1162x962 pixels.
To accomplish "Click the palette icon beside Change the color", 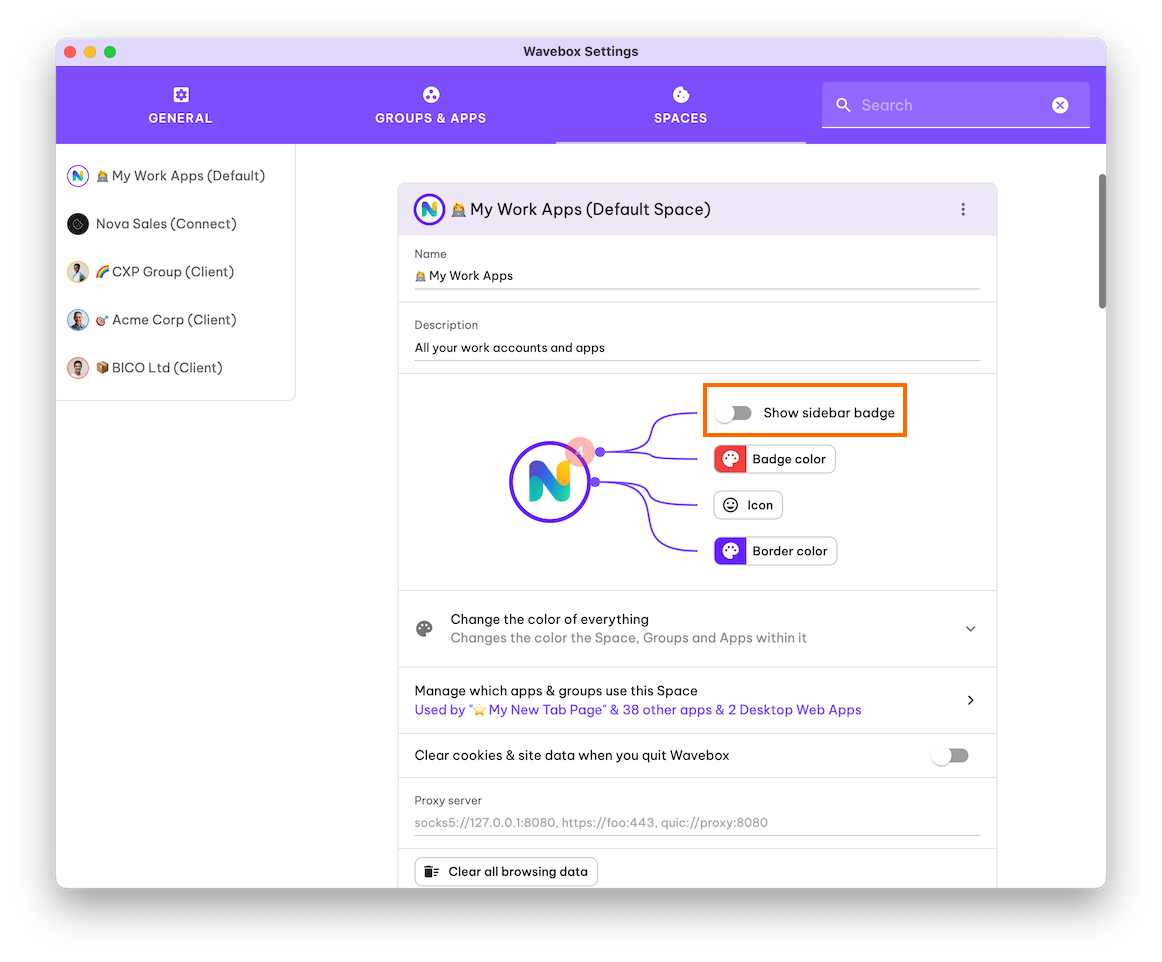I will [425, 628].
